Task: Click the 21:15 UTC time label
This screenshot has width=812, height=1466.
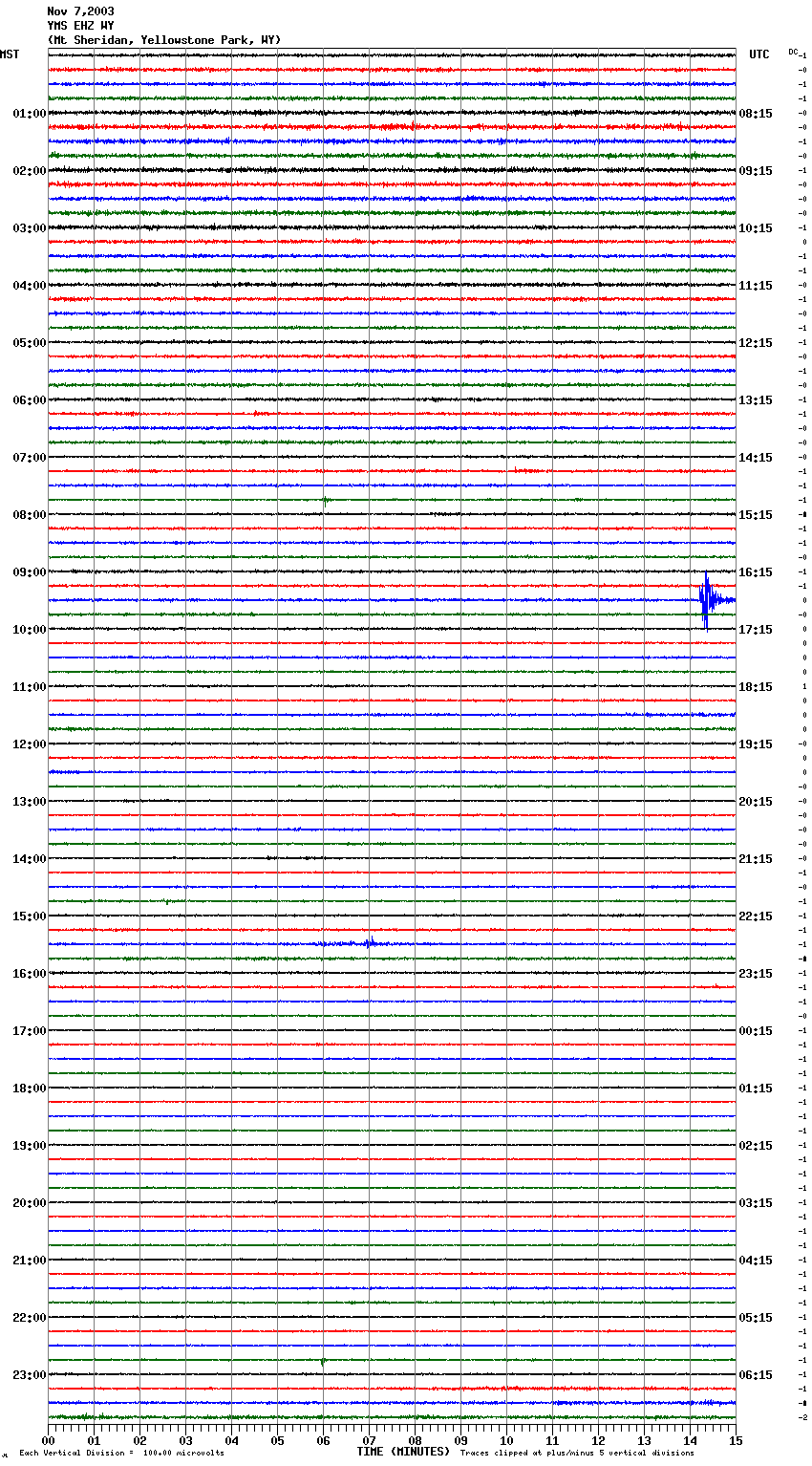Action: 756,859
